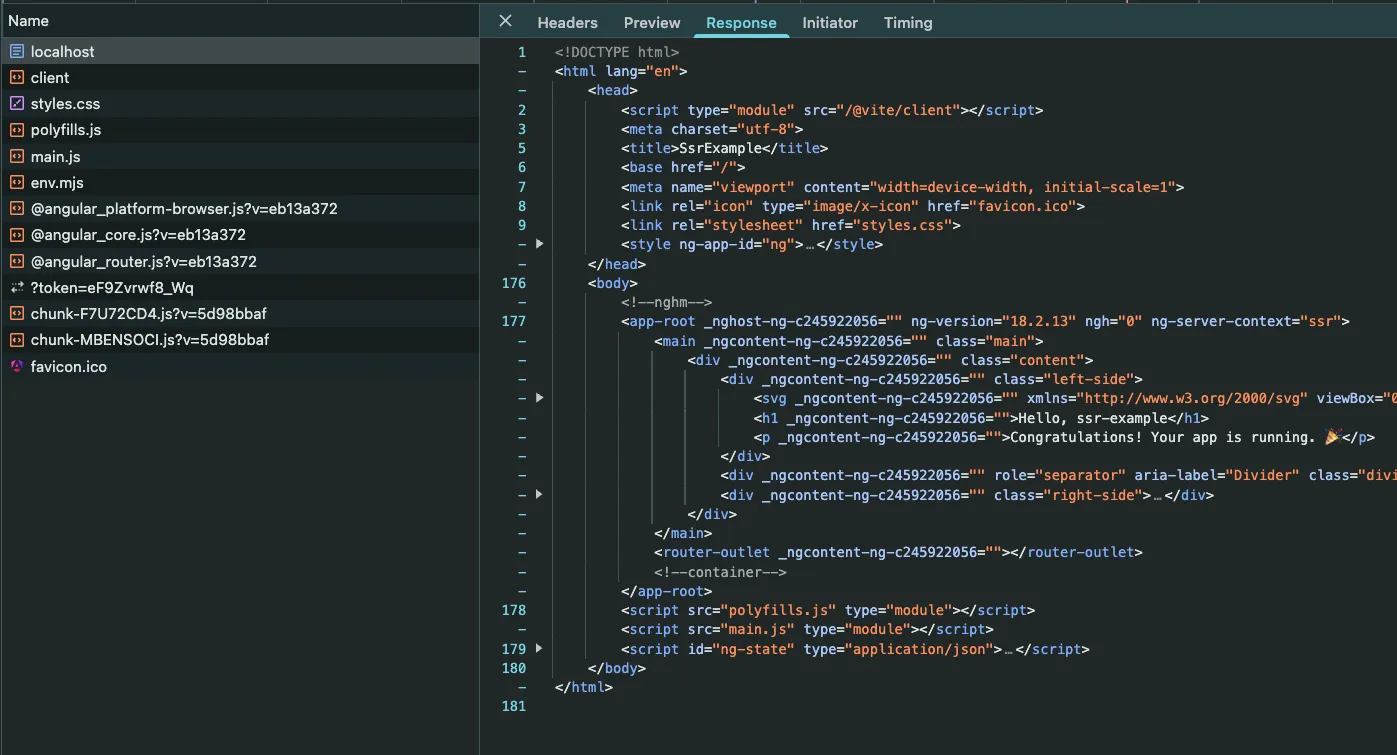This screenshot has width=1397, height=755.
Task: Show the Timing tab
Action: coord(908,23)
